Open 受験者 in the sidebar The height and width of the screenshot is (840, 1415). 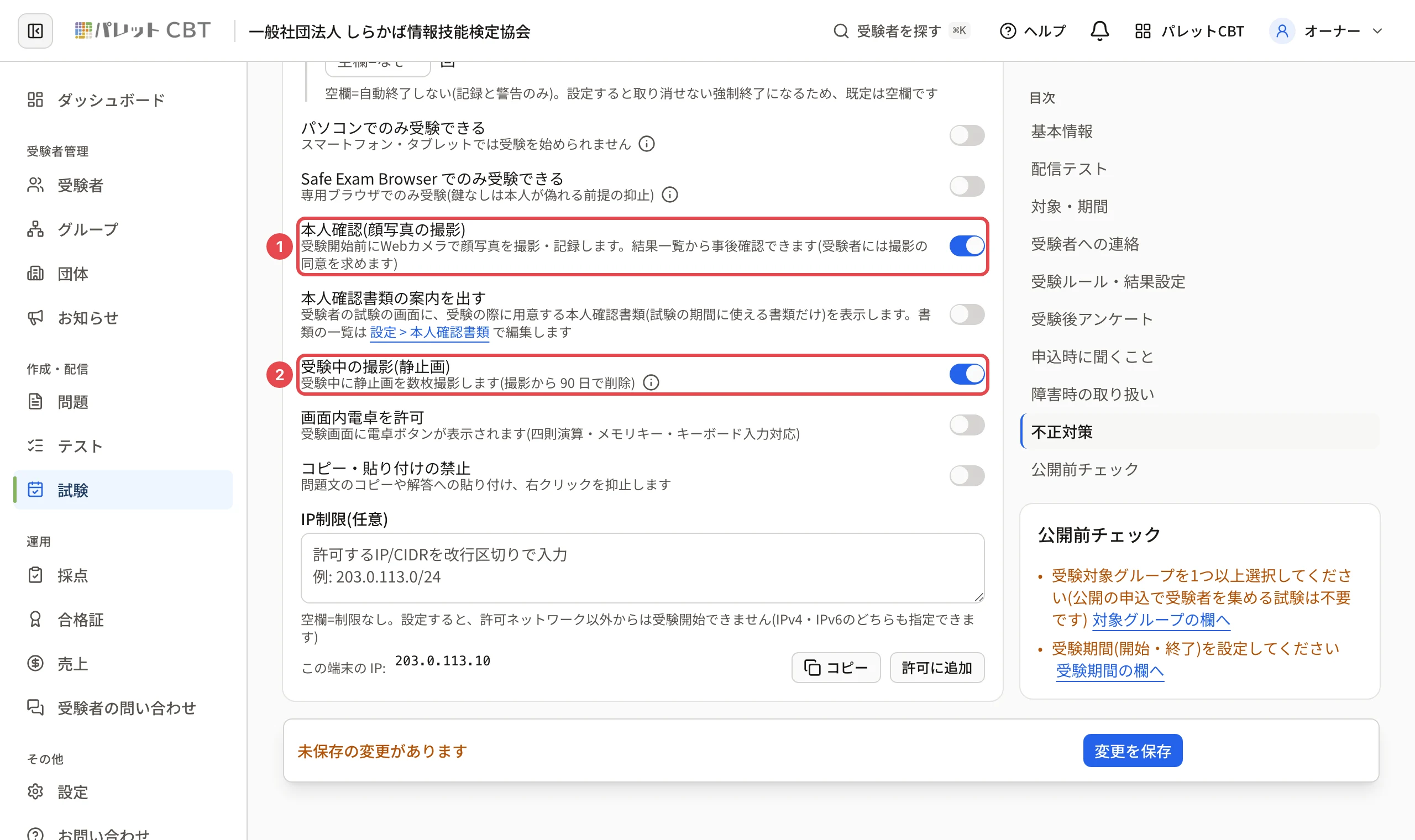[123, 185]
